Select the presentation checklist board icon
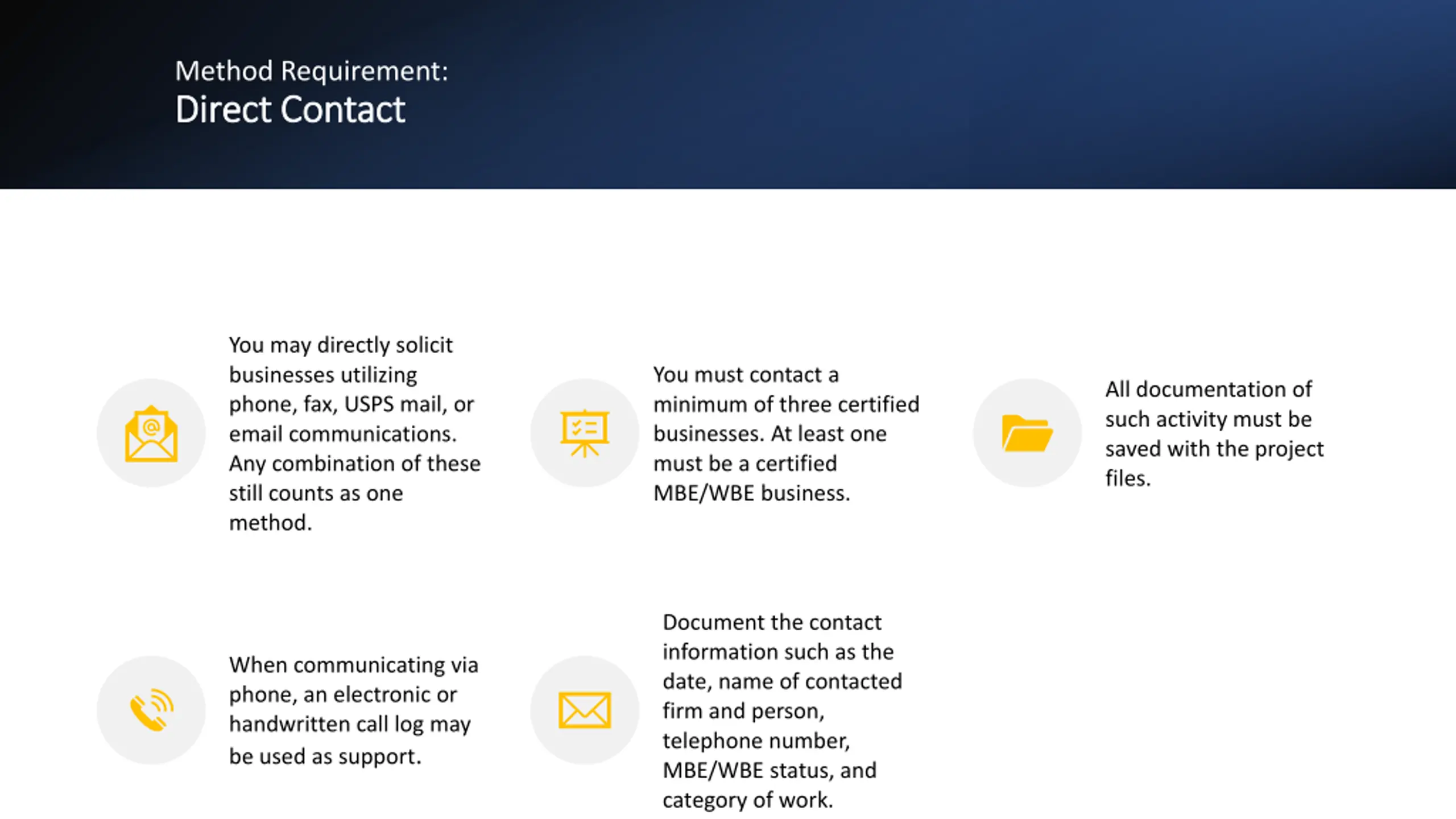The height and width of the screenshot is (819, 1456). pyautogui.click(x=585, y=433)
